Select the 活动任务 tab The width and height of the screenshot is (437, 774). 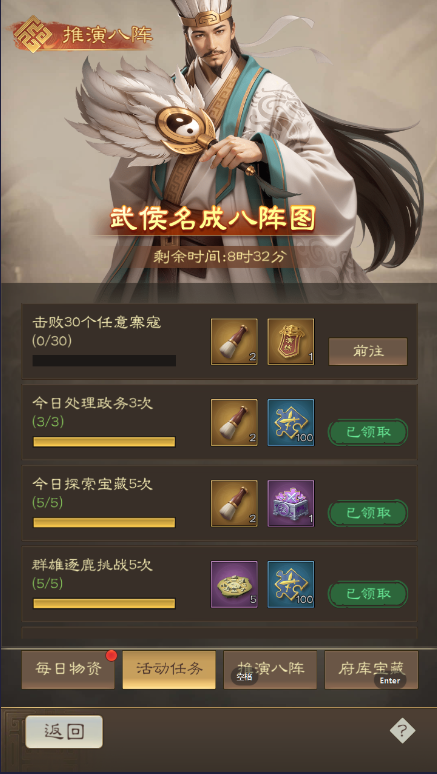(x=169, y=670)
